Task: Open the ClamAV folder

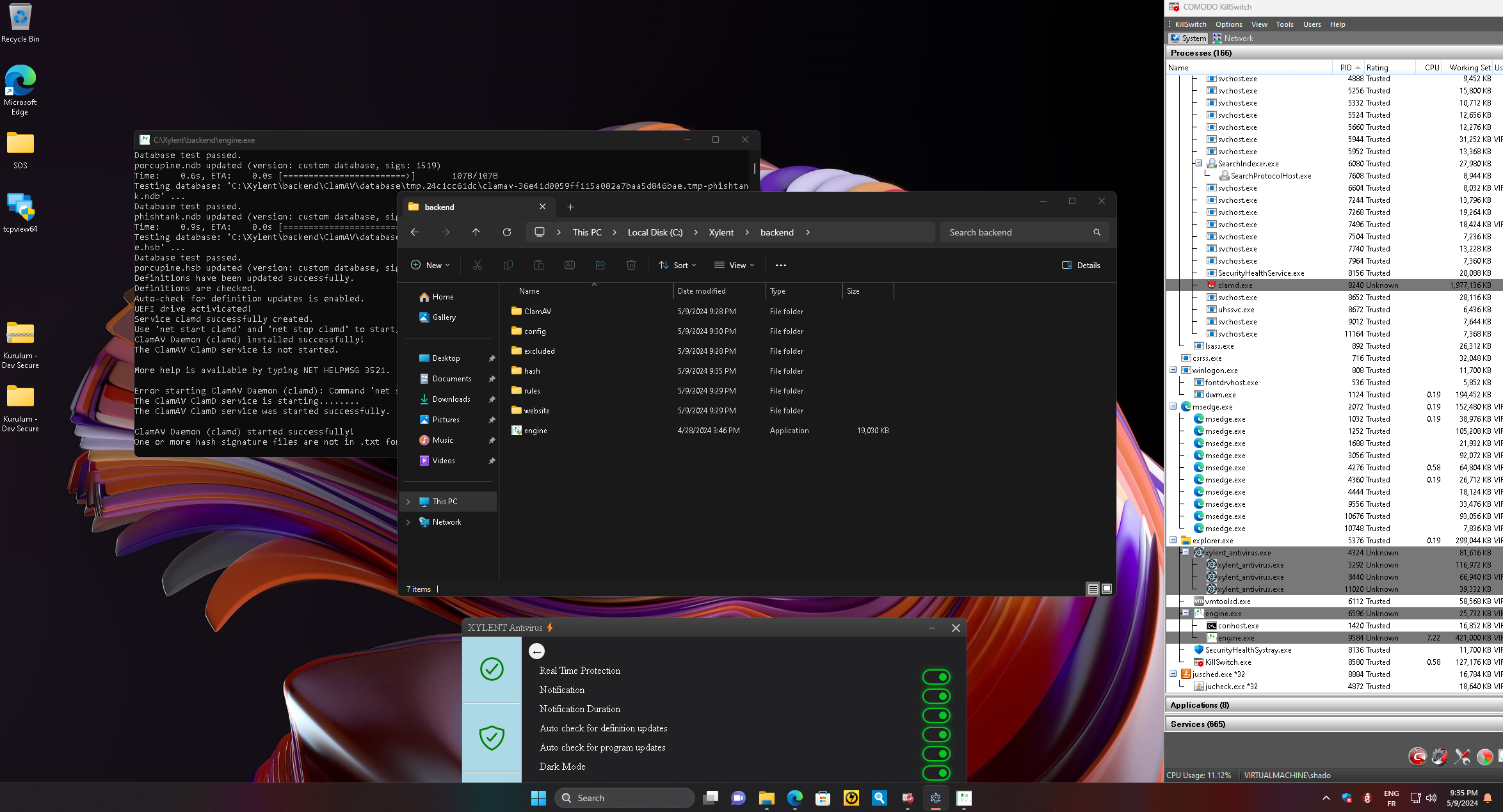Action: (537, 312)
